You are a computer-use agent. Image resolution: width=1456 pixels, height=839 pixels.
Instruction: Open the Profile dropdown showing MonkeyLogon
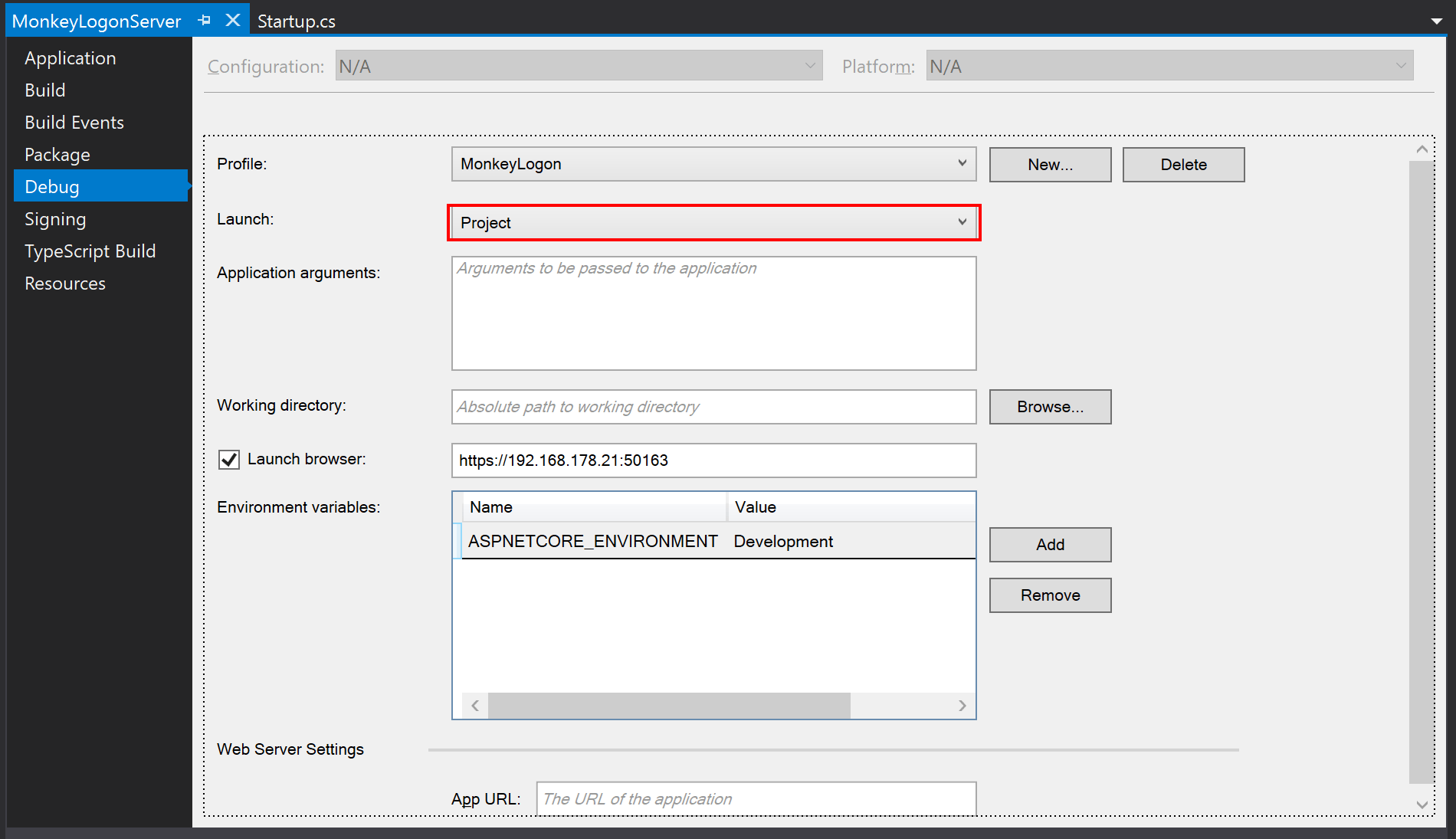coord(713,164)
